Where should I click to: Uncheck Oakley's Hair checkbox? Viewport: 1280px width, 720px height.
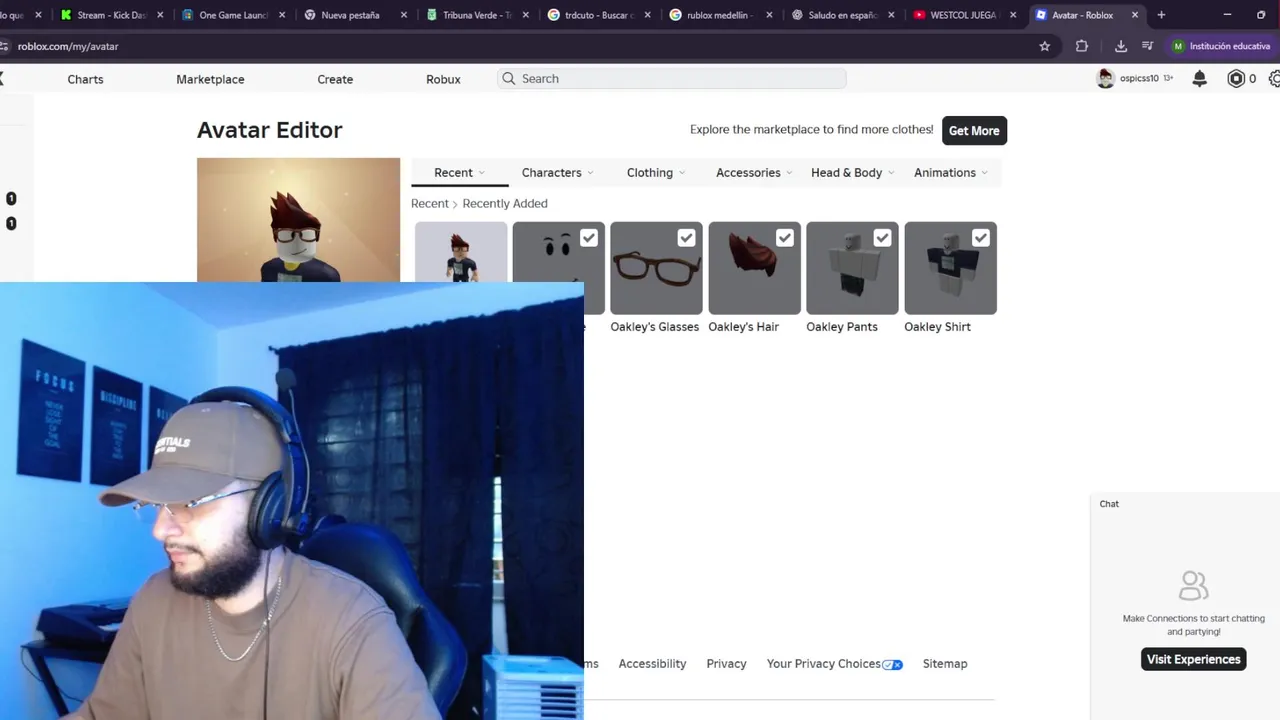point(785,238)
